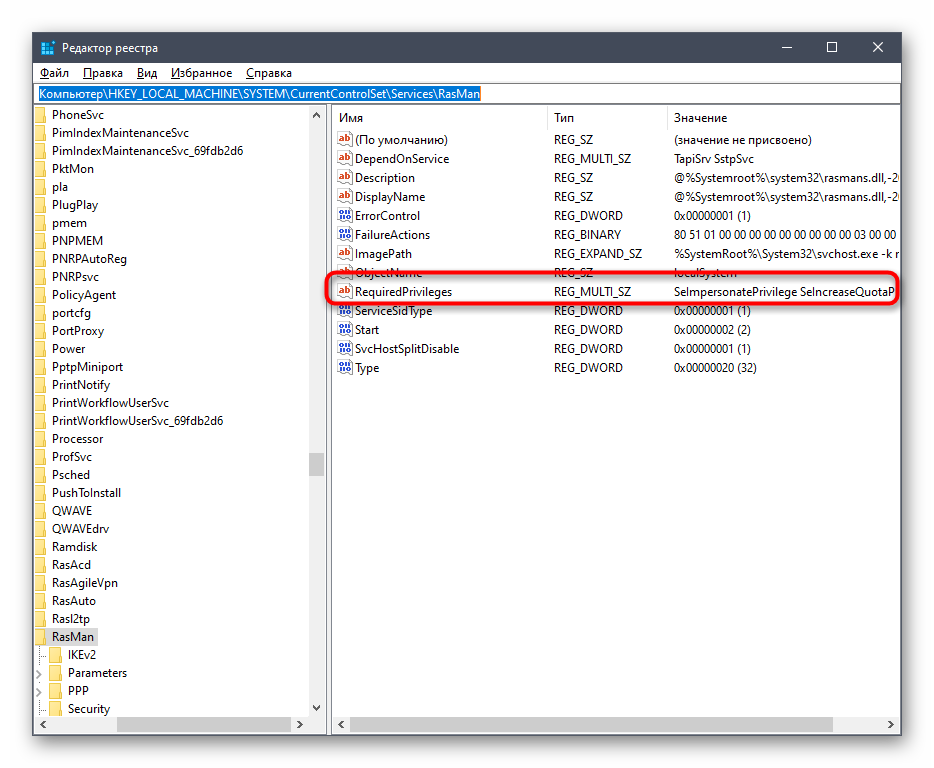Click the Registry Editor app icon in title bar
The image size is (934, 768).
point(48,48)
